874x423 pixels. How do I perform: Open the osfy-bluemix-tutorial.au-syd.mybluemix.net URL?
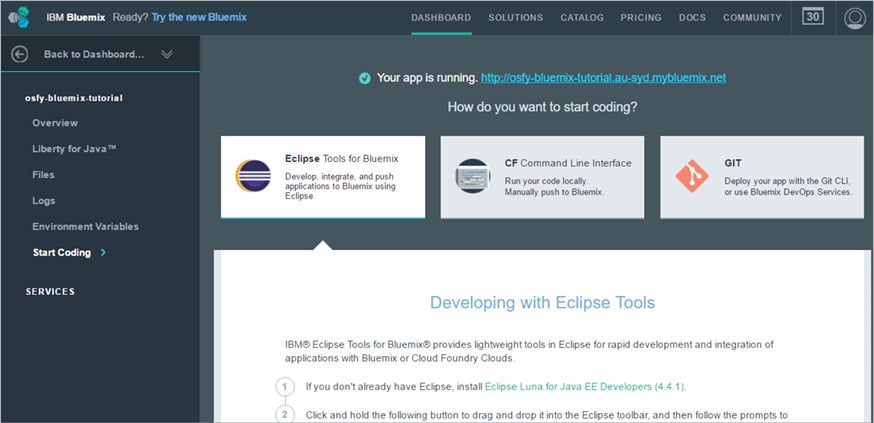603,78
